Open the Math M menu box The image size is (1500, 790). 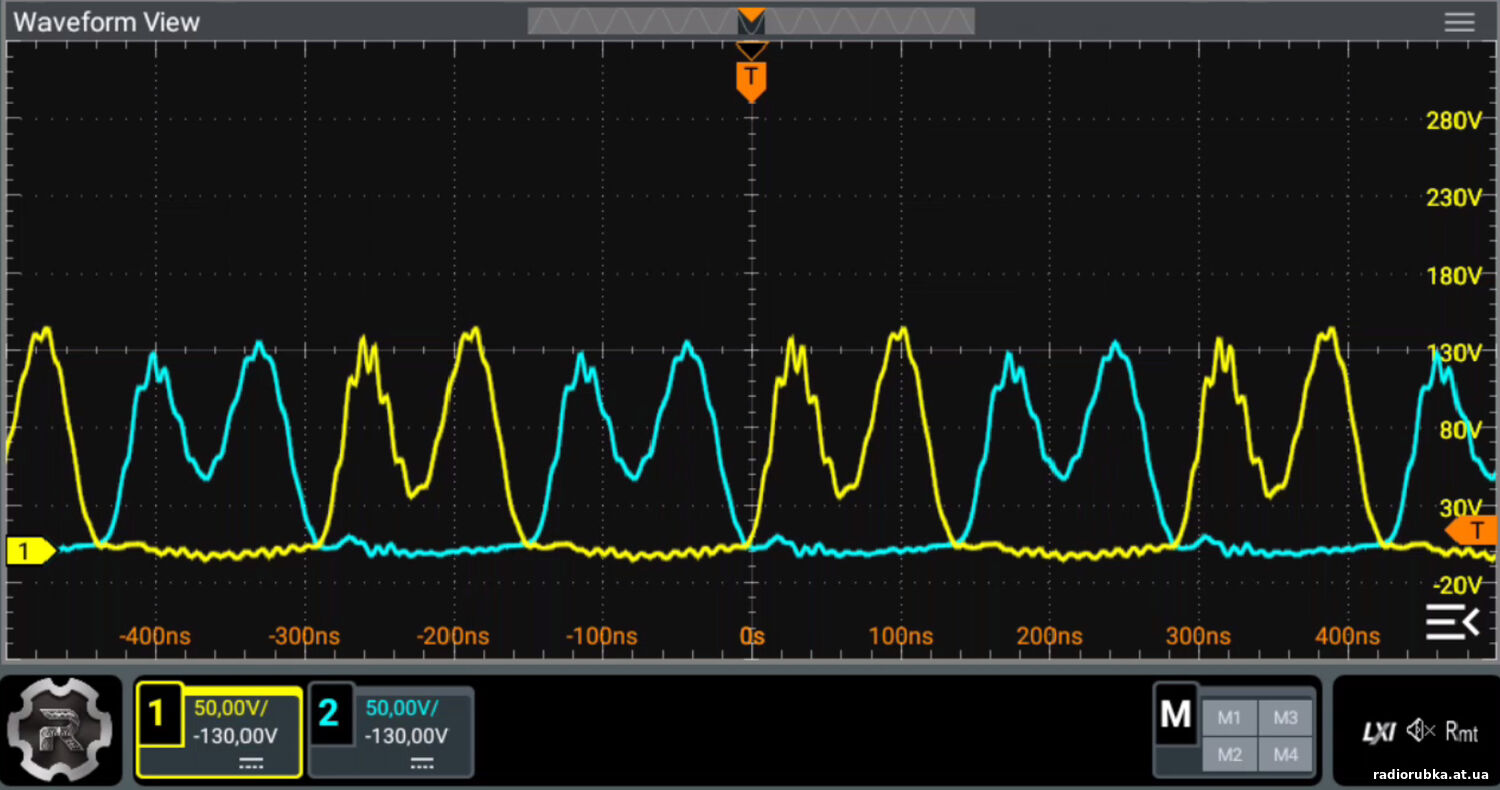pos(1176,714)
